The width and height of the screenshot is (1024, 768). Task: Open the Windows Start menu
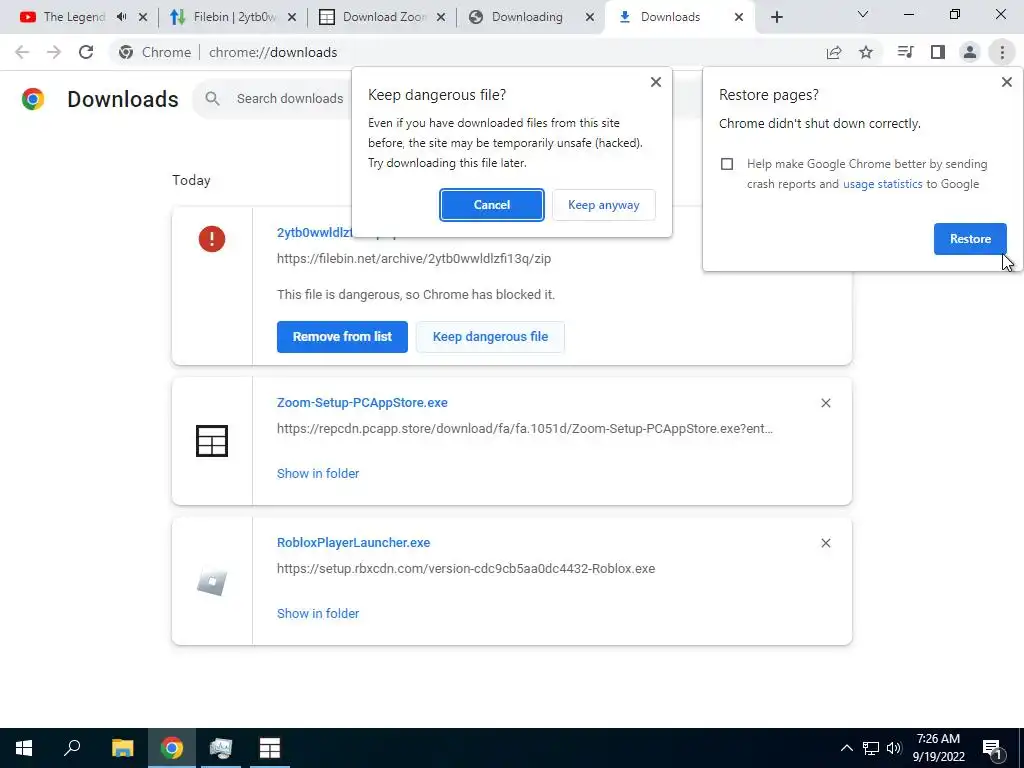coord(24,748)
